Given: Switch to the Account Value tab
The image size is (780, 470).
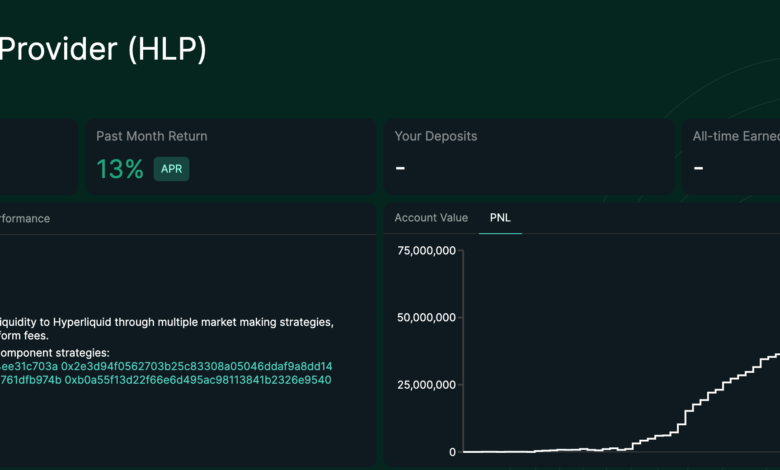Looking at the screenshot, I should pos(431,218).
